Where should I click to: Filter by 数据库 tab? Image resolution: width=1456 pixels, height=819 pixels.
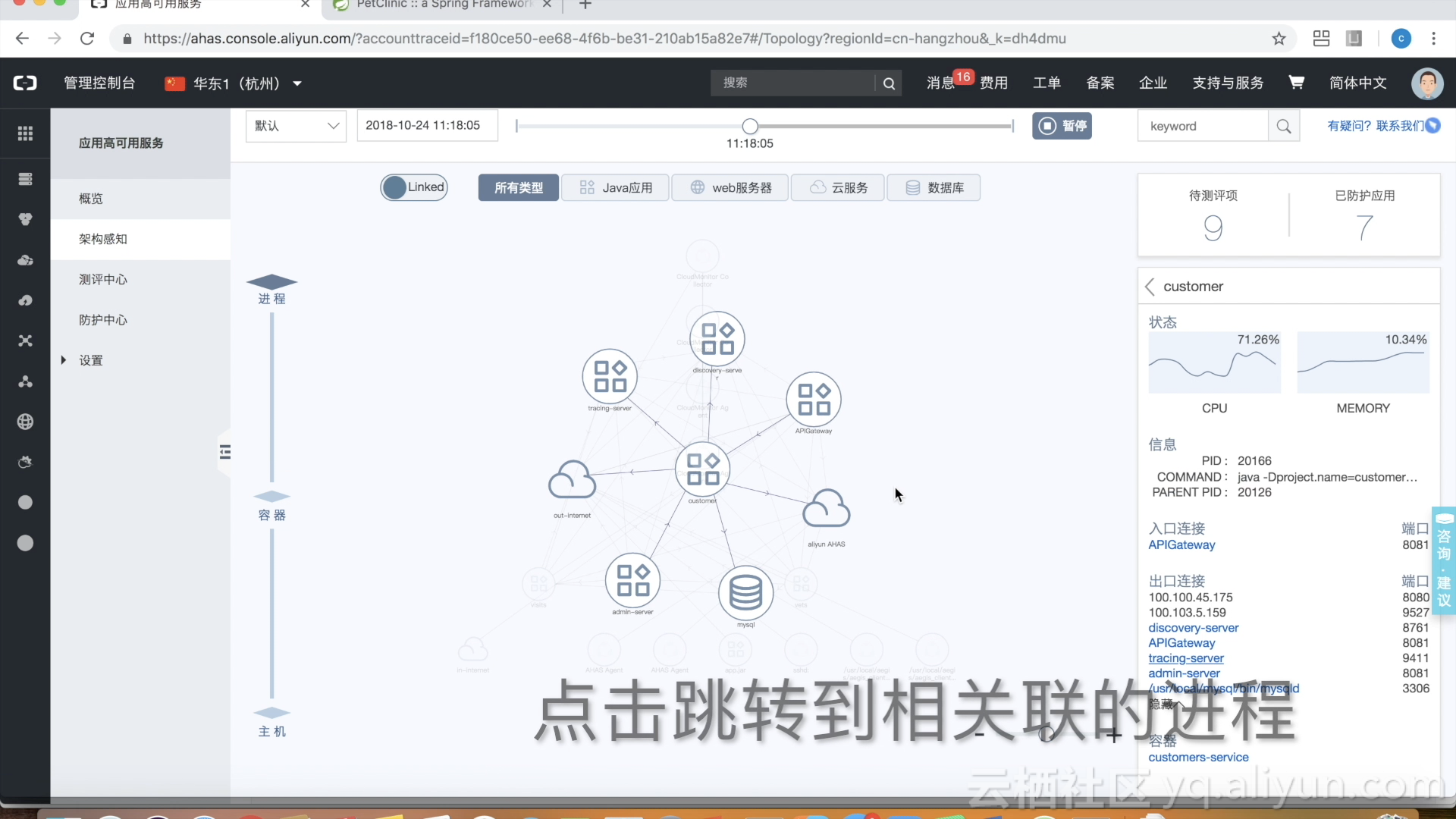(934, 187)
